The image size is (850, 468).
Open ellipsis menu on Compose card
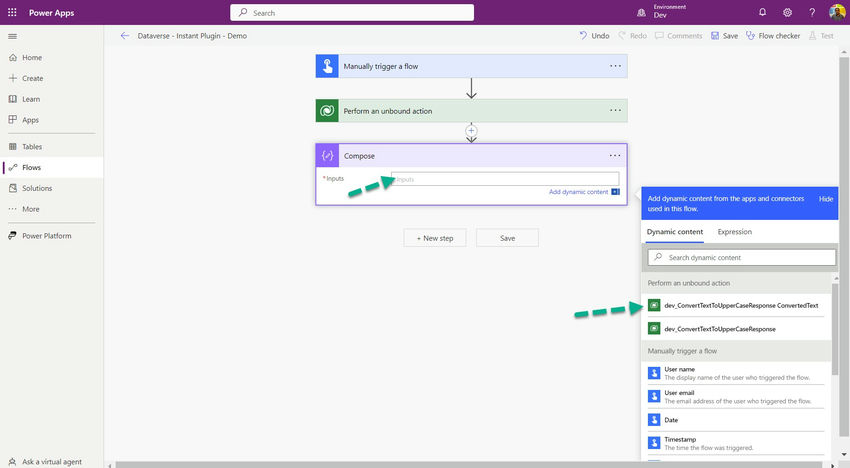point(615,155)
